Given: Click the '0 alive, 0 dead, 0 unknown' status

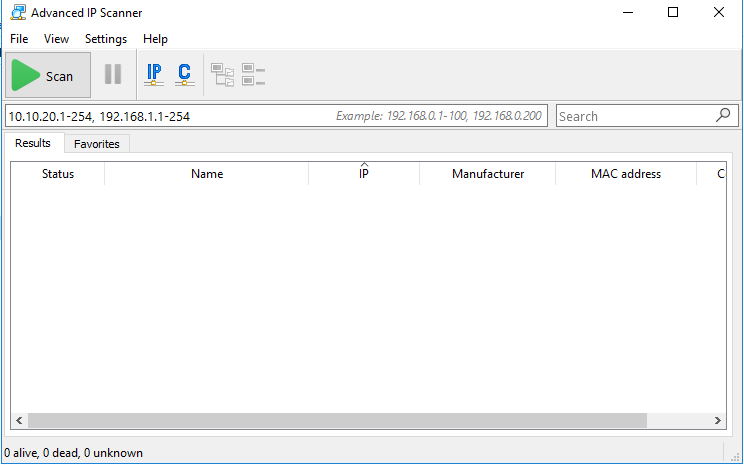Looking at the screenshot, I should click(x=74, y=453).
